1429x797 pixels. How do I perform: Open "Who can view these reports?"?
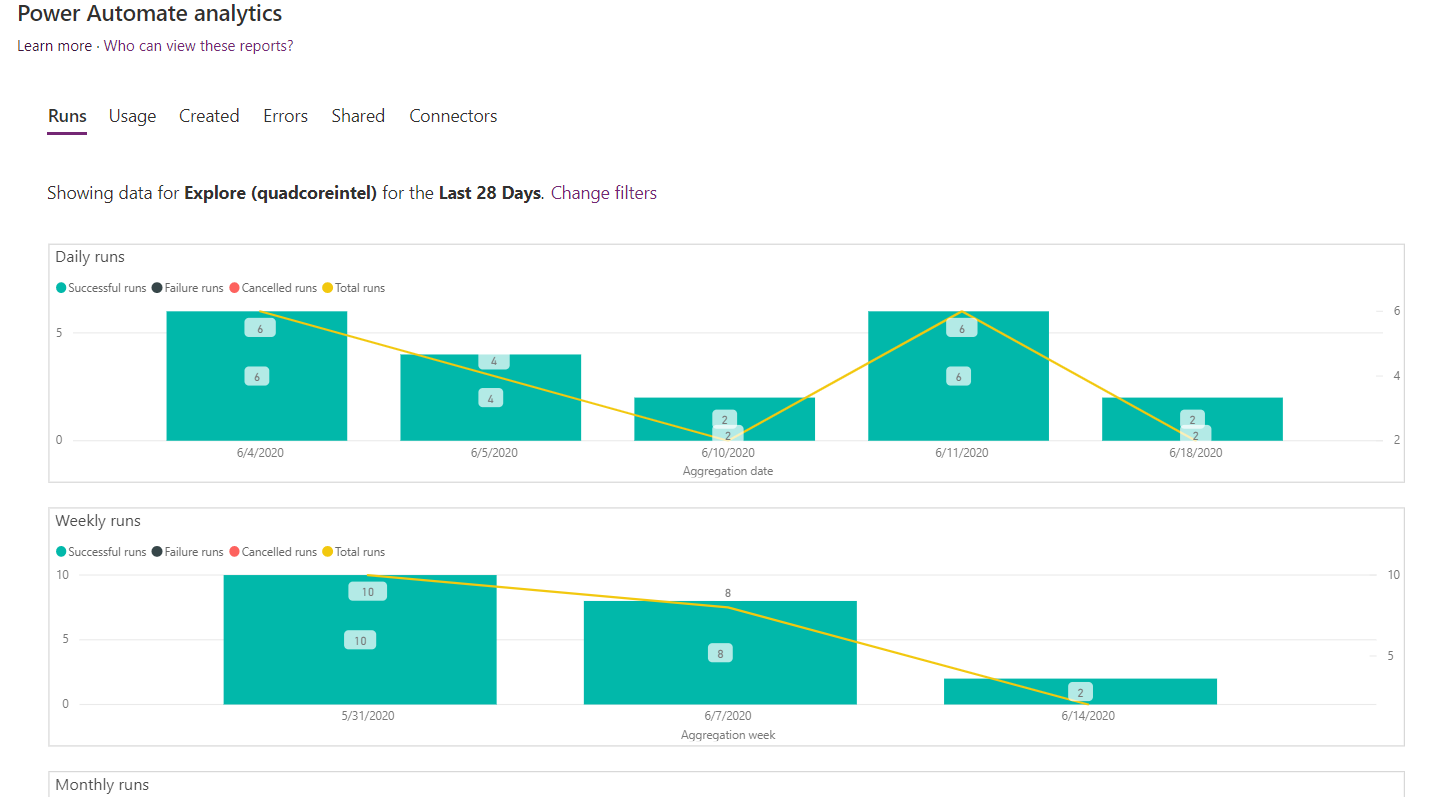click(x=198, y=45)
